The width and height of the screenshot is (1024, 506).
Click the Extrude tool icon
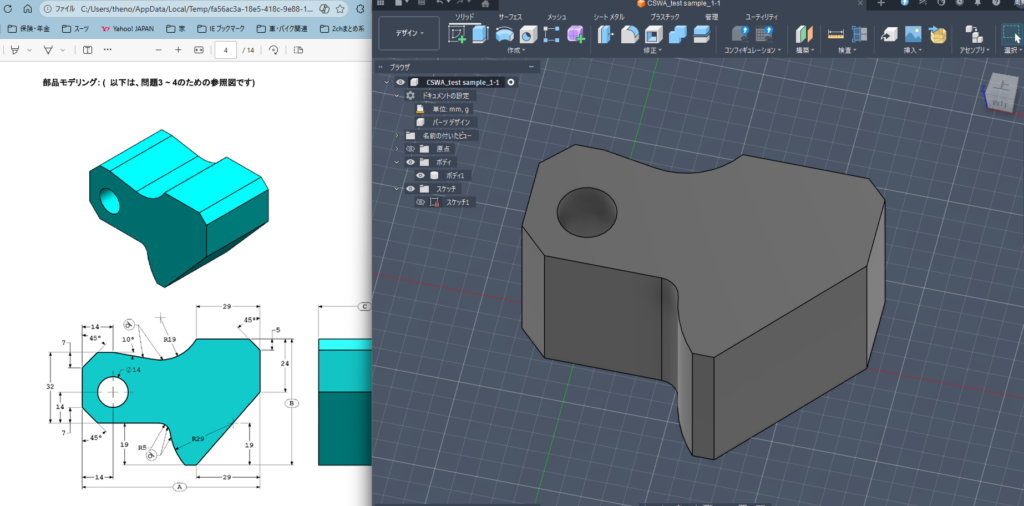click(480, 34)
